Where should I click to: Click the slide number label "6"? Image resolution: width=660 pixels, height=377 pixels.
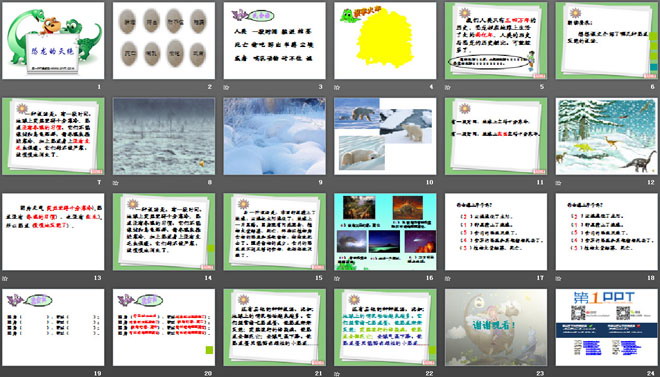click(x=652, y=87)
